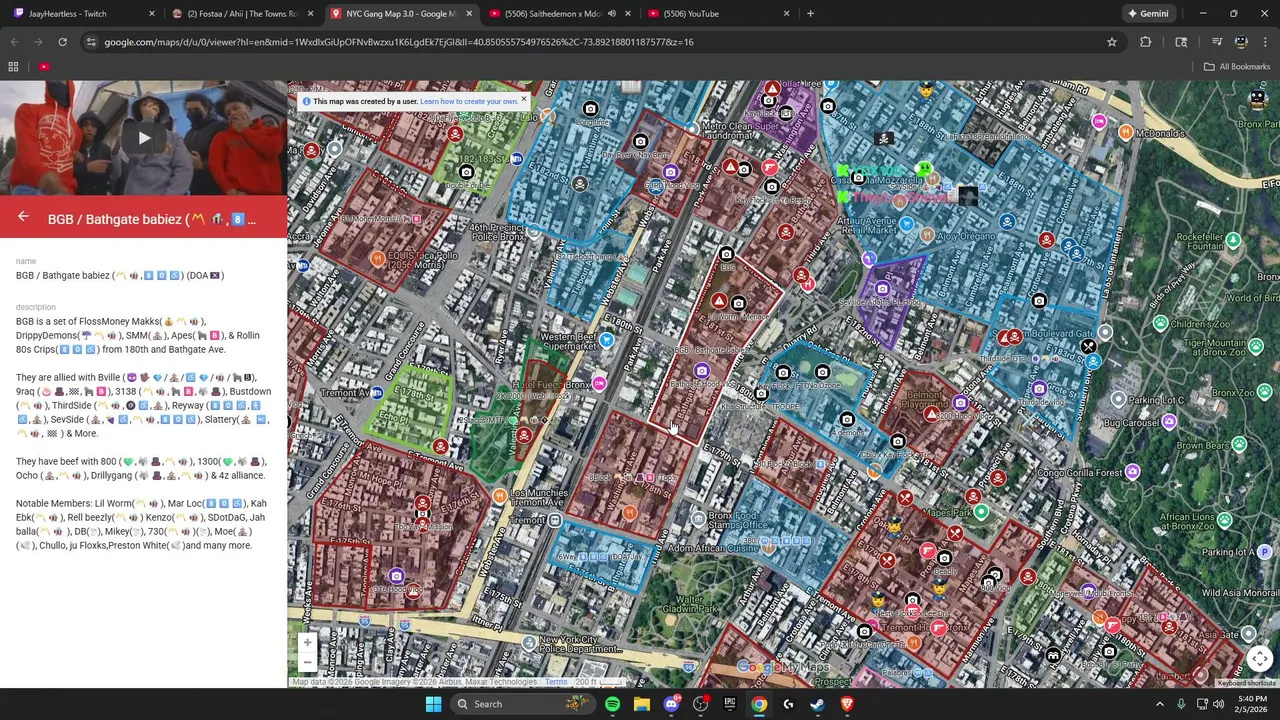
Task: Select the black X marker near Bronx Boulevard
Action: [1087, 346]
